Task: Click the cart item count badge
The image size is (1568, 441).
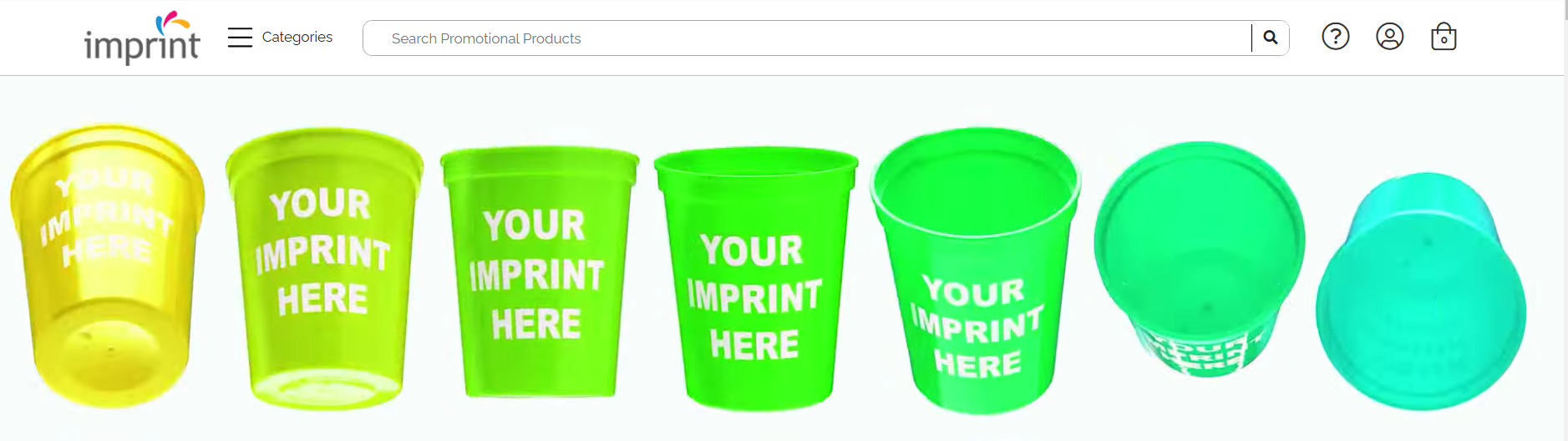Action: pos(1444,40)
